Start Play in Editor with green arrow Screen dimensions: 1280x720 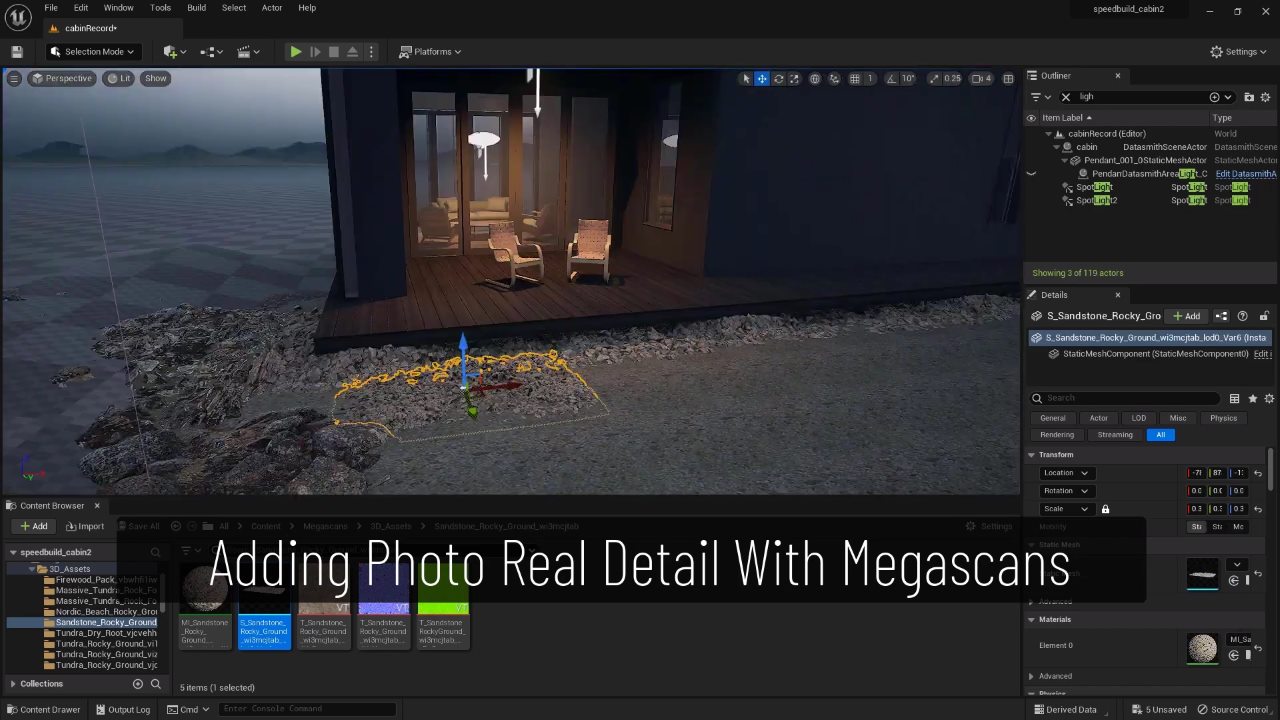(295, 52)
